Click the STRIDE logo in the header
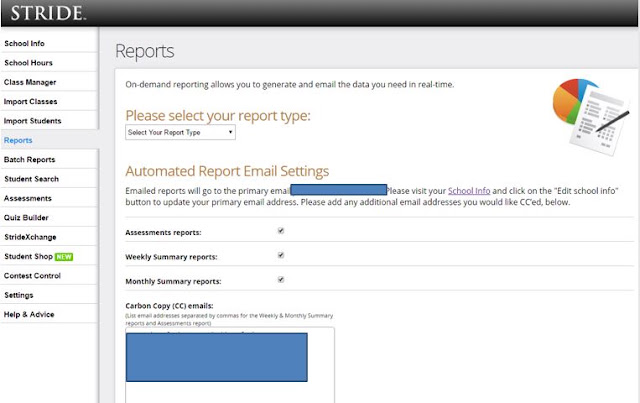Image resolution: width=640 pixels, height=403 pixels. [x=48, y=13]
